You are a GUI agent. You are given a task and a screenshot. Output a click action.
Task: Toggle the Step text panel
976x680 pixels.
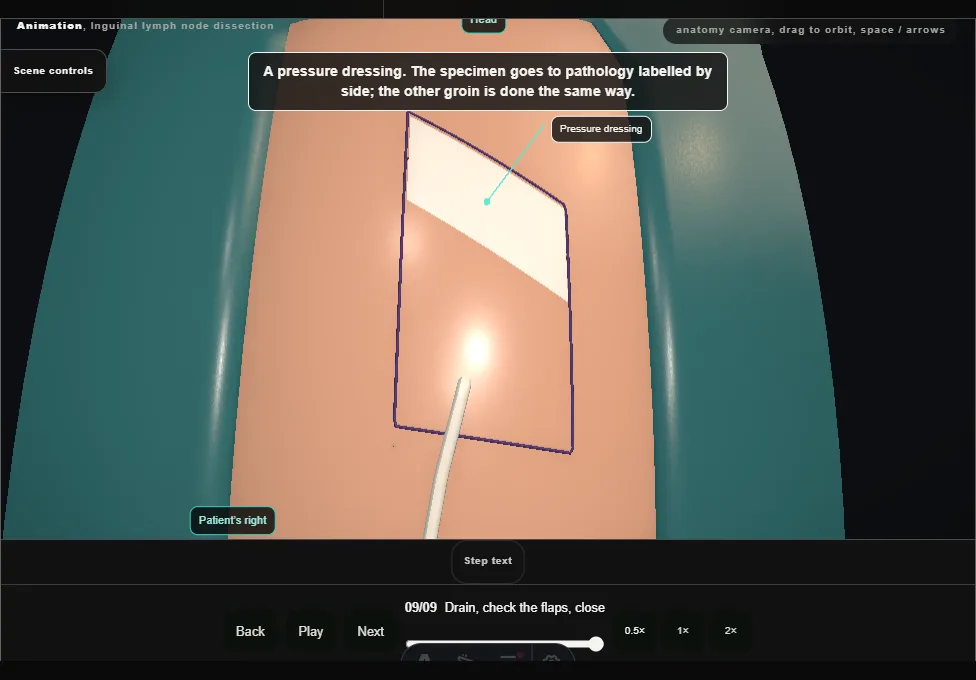[488, 561]
